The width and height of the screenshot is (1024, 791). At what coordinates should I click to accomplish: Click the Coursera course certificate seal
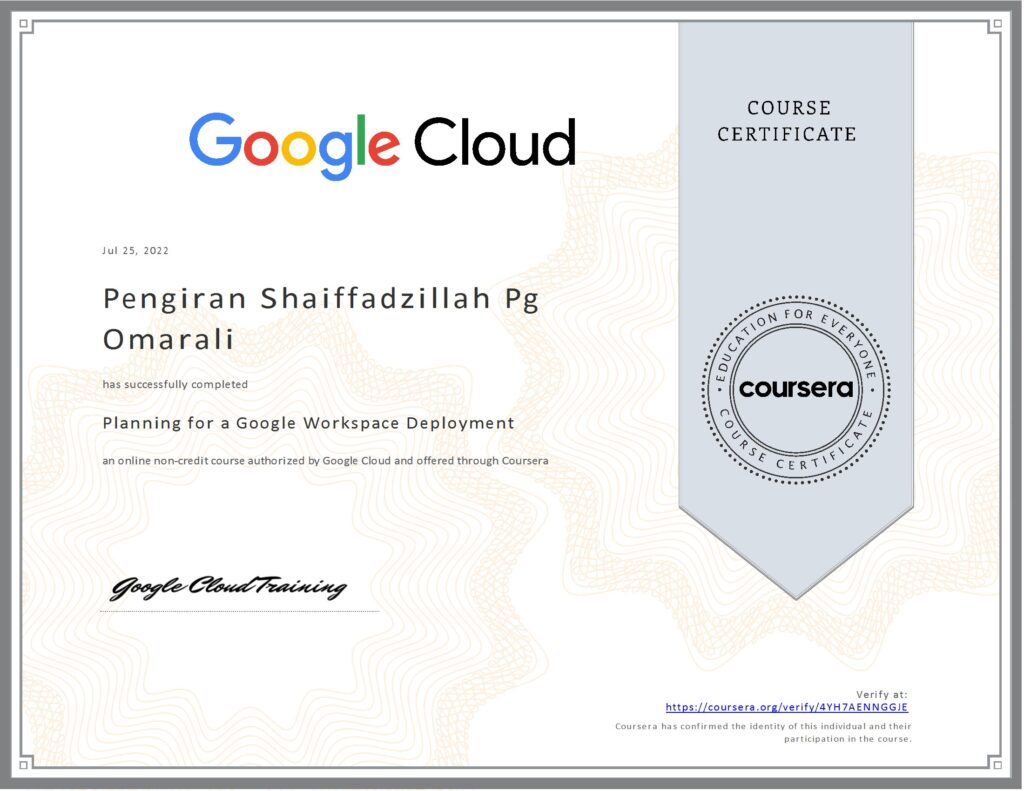(x=796, y=390)
